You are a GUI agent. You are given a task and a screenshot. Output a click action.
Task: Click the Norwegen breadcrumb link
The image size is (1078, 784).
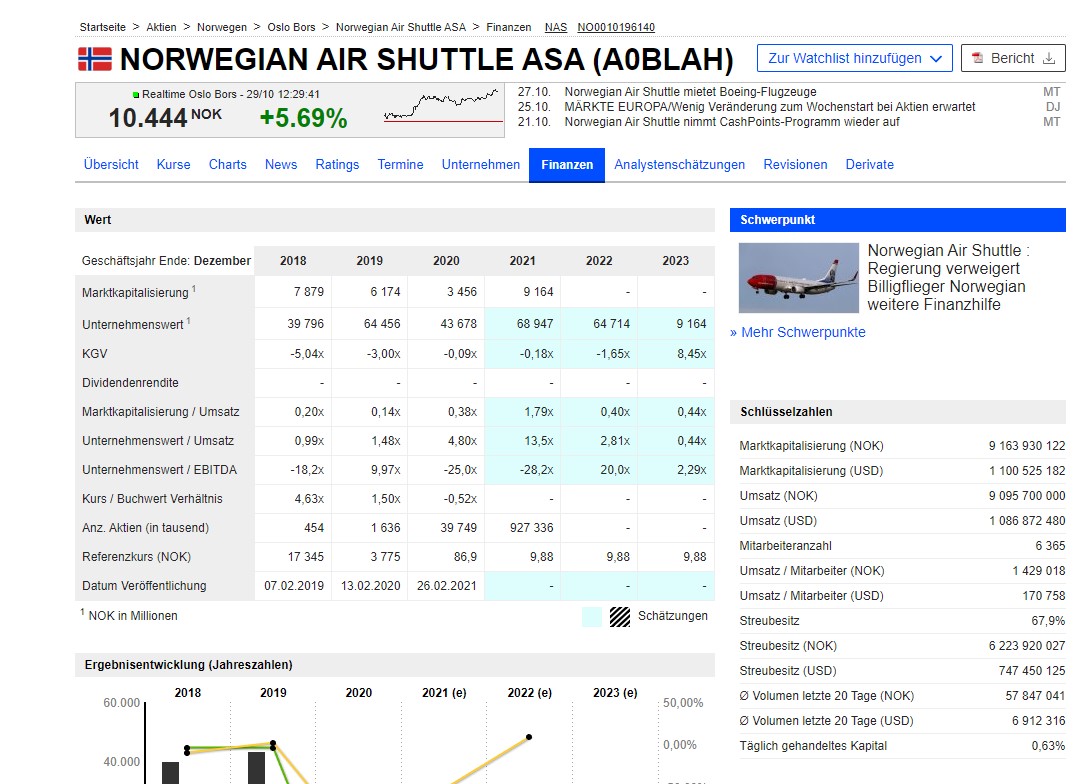pos(222,27)
